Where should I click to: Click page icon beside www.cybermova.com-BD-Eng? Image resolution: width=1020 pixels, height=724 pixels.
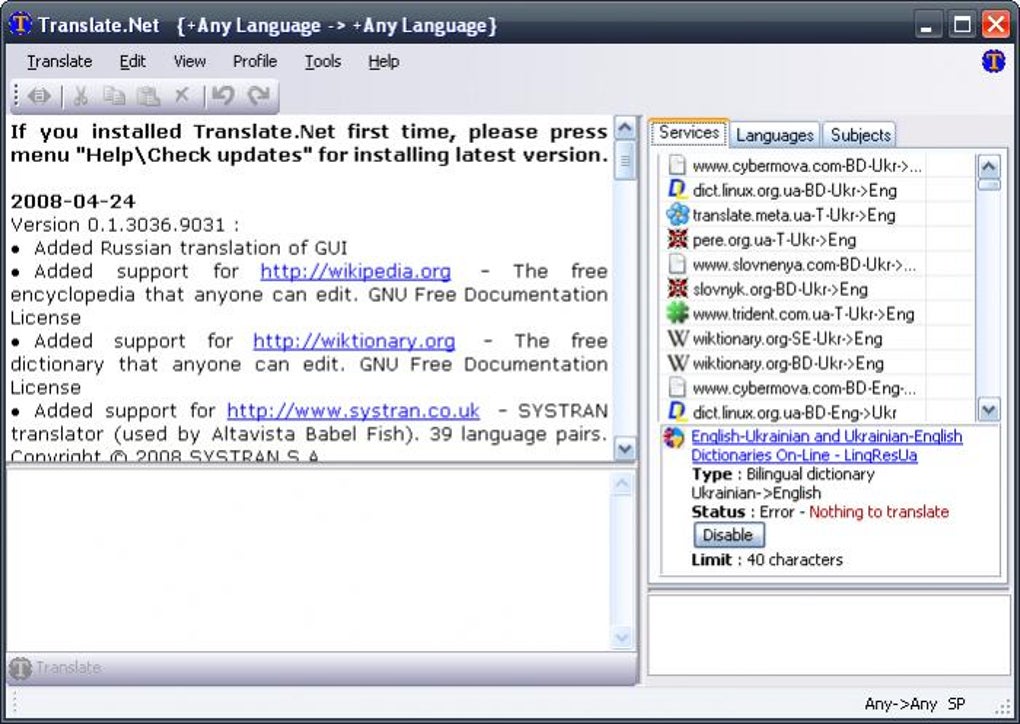click(x=677, y=388)
